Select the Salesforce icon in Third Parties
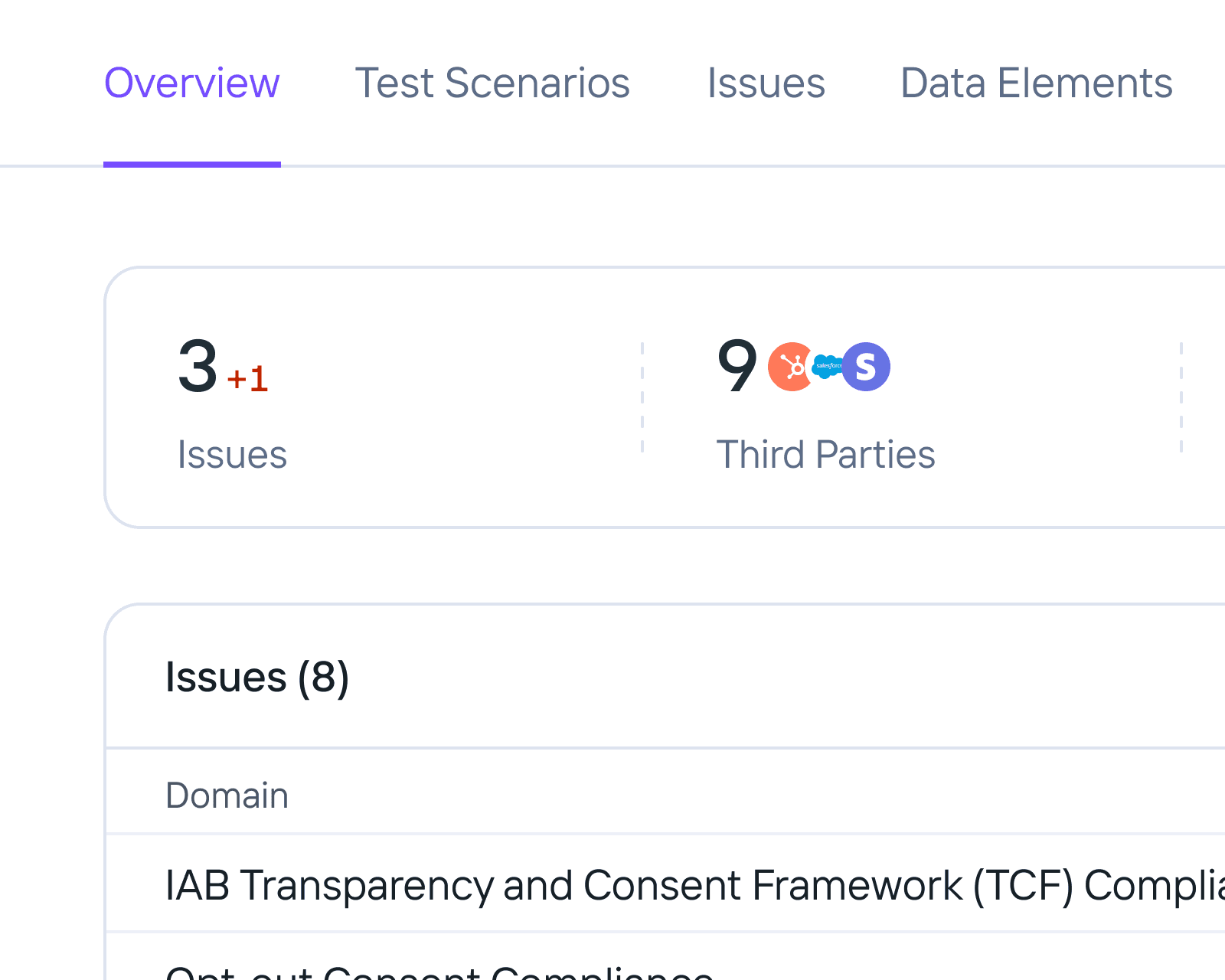The width and height of the screenshot is (1225, 980). pos(827,367)
